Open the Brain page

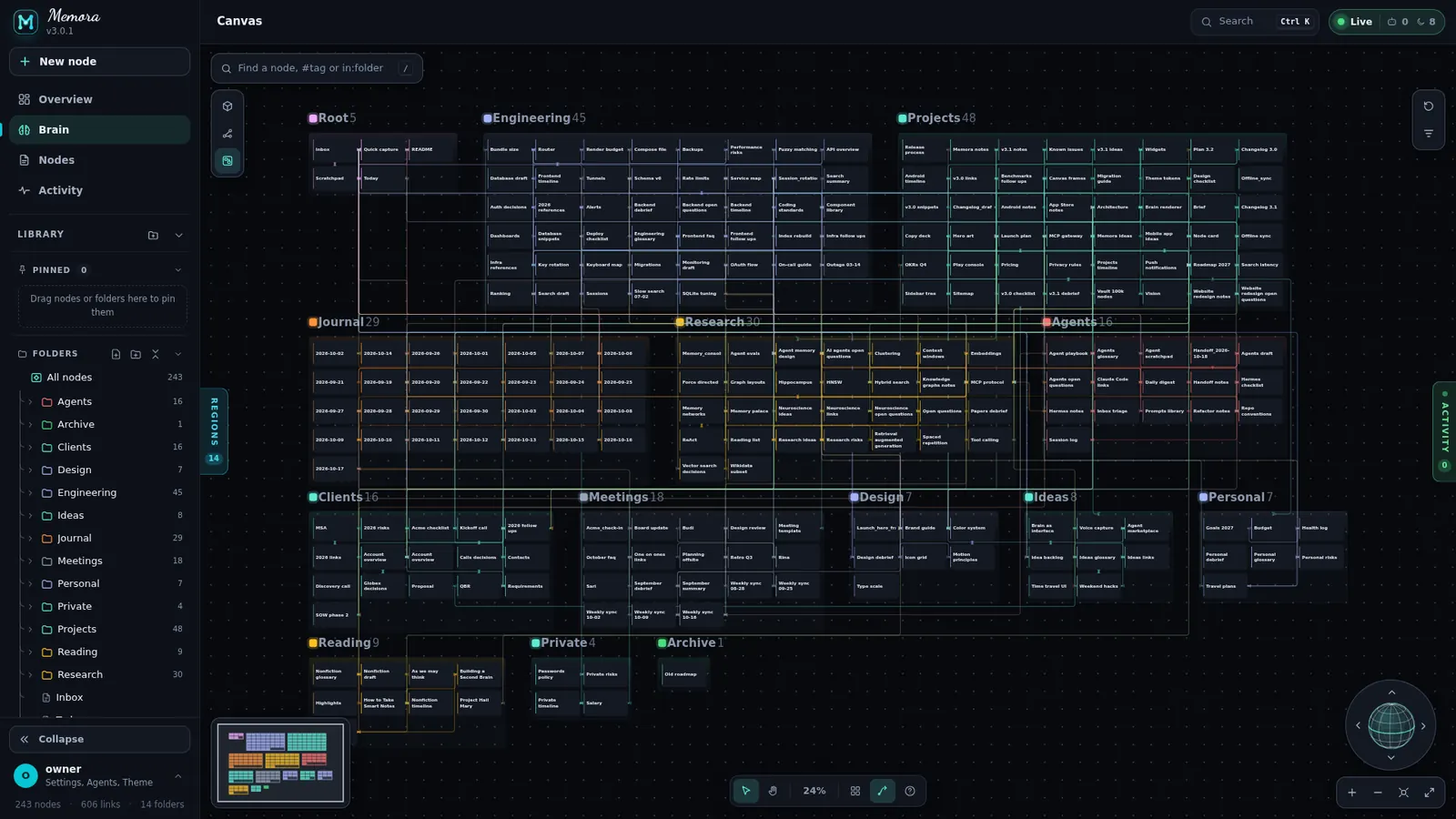pyautogui.click(x=99, y=130)
